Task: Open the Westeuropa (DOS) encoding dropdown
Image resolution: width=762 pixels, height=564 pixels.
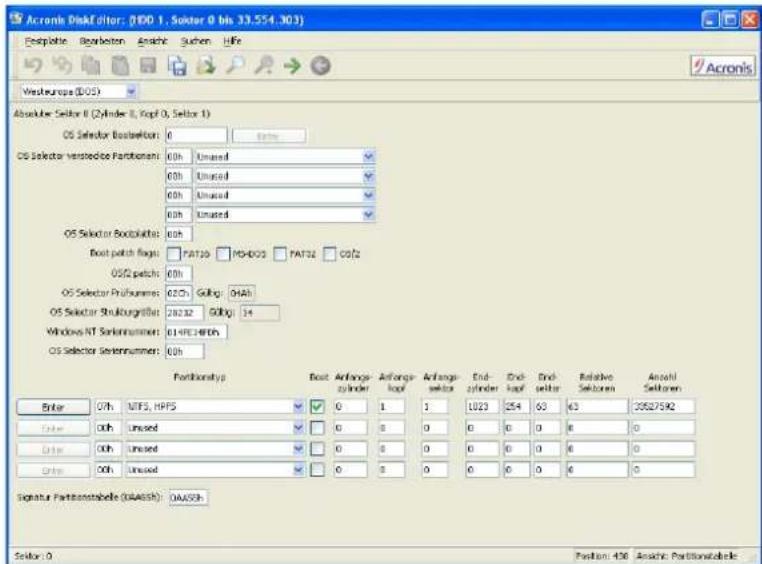Action: [131, 91]
